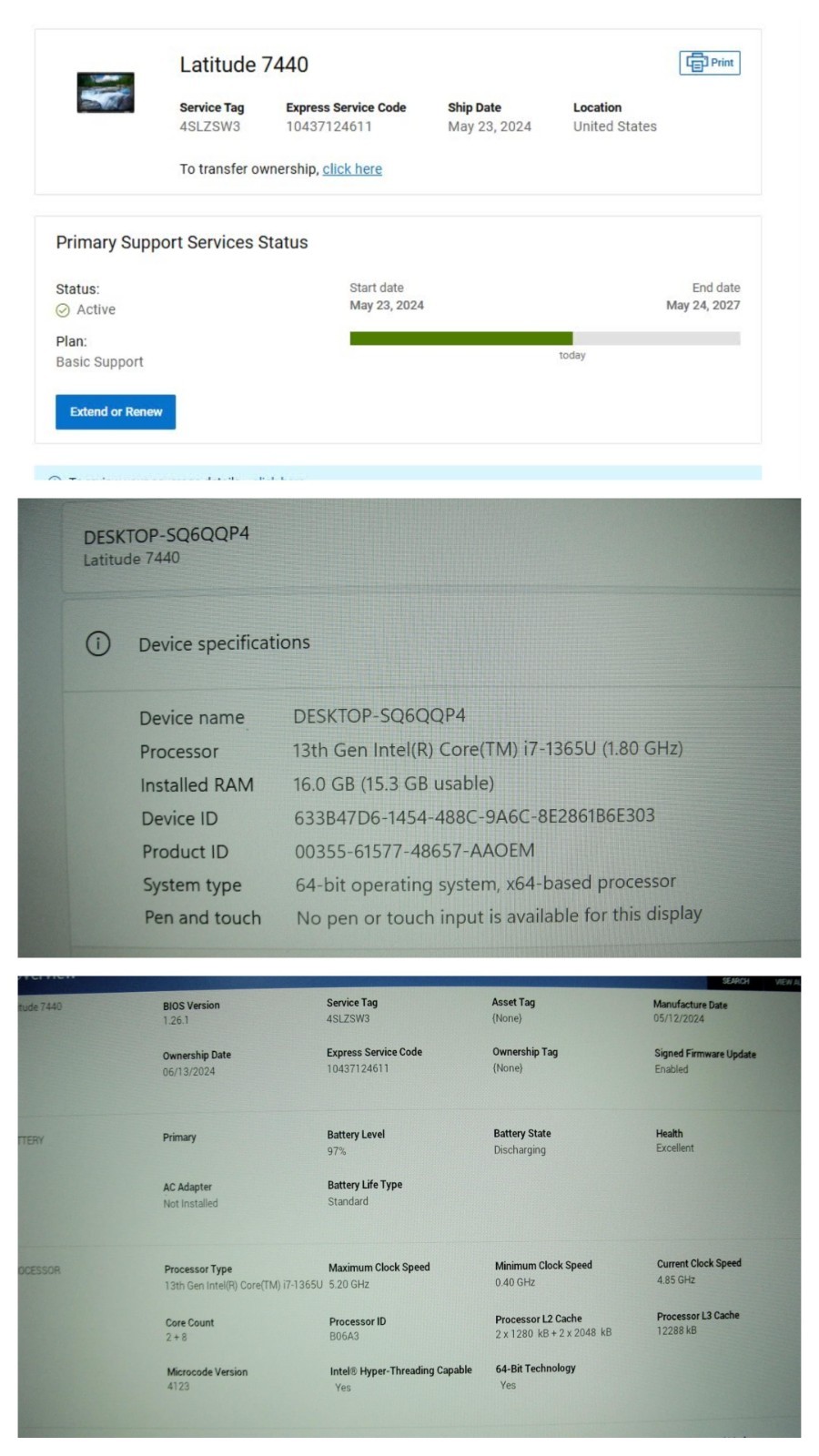
Task: Select the Processor L3 Cache 12288 kB
Action: click(x=676, y=1330)
